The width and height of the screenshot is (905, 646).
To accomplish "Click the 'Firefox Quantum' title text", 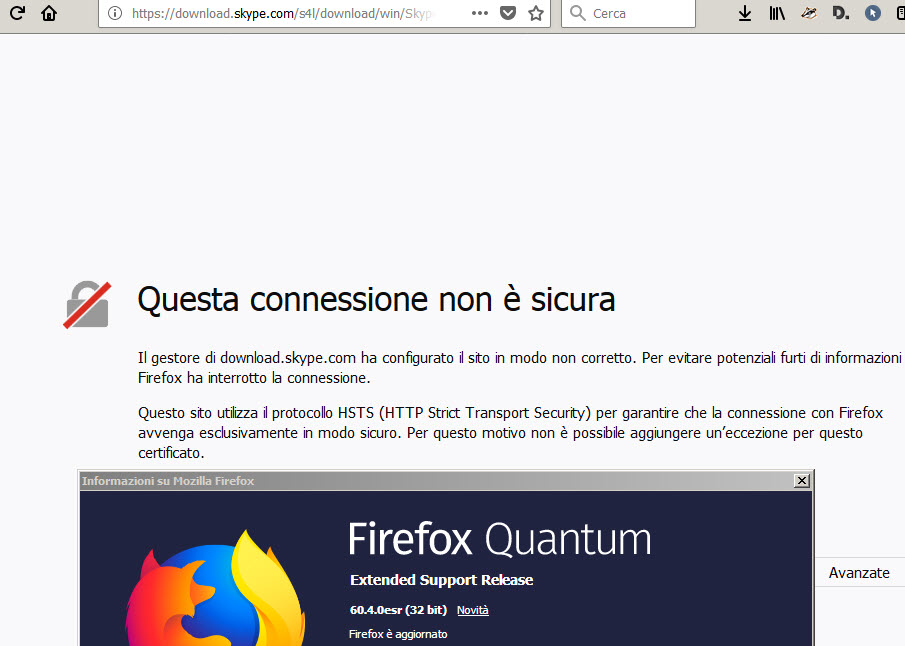I will 500,539.
